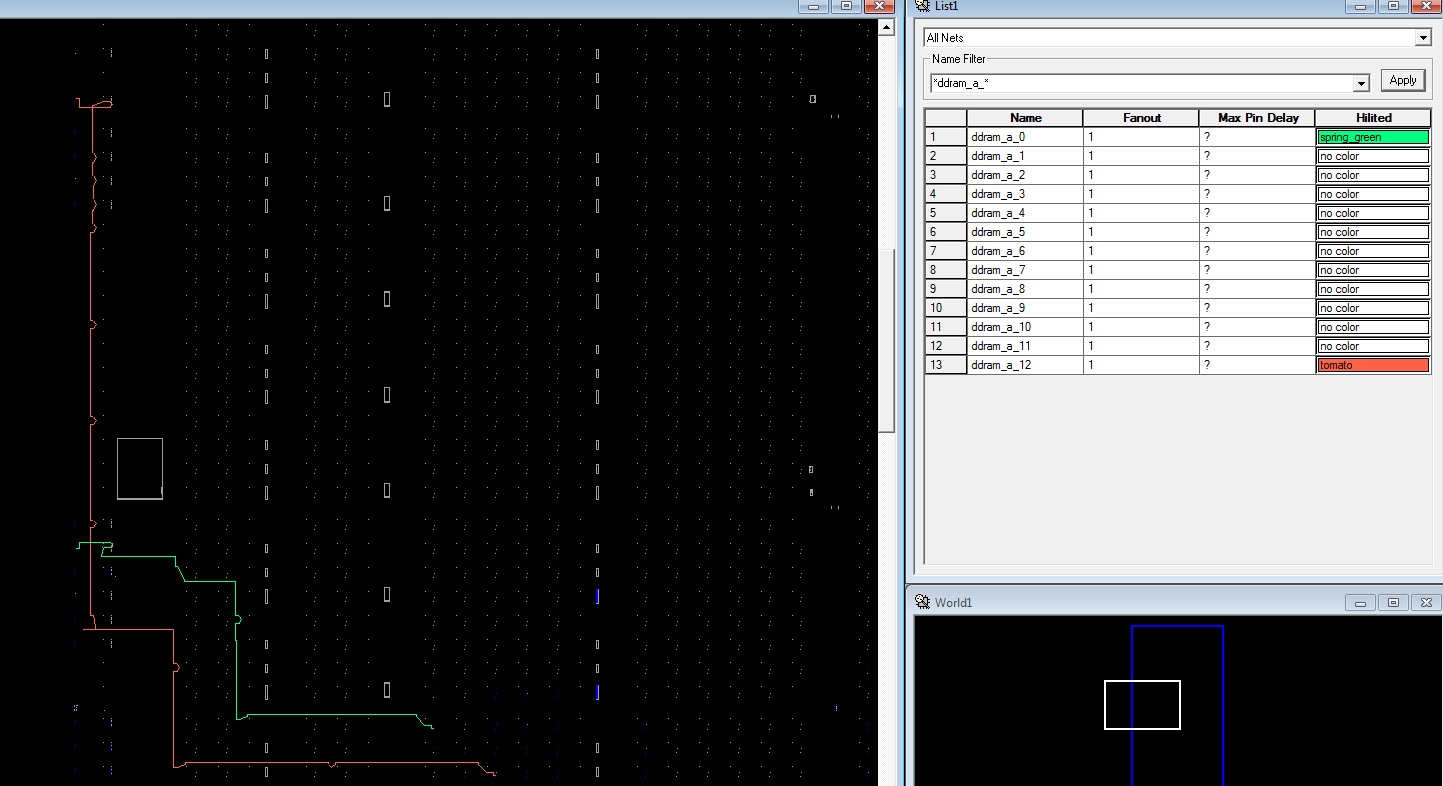Click the List1 window icon
The height and width of the screenshot is (786, 1443).
[x=923, y=6]
